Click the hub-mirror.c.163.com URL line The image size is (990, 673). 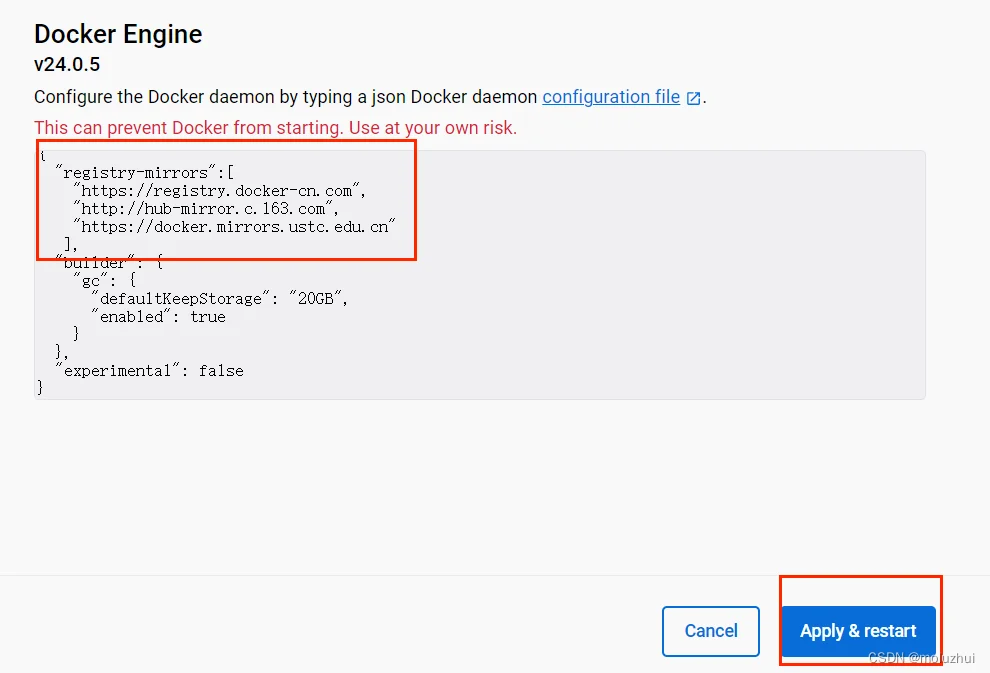[207, 208]
